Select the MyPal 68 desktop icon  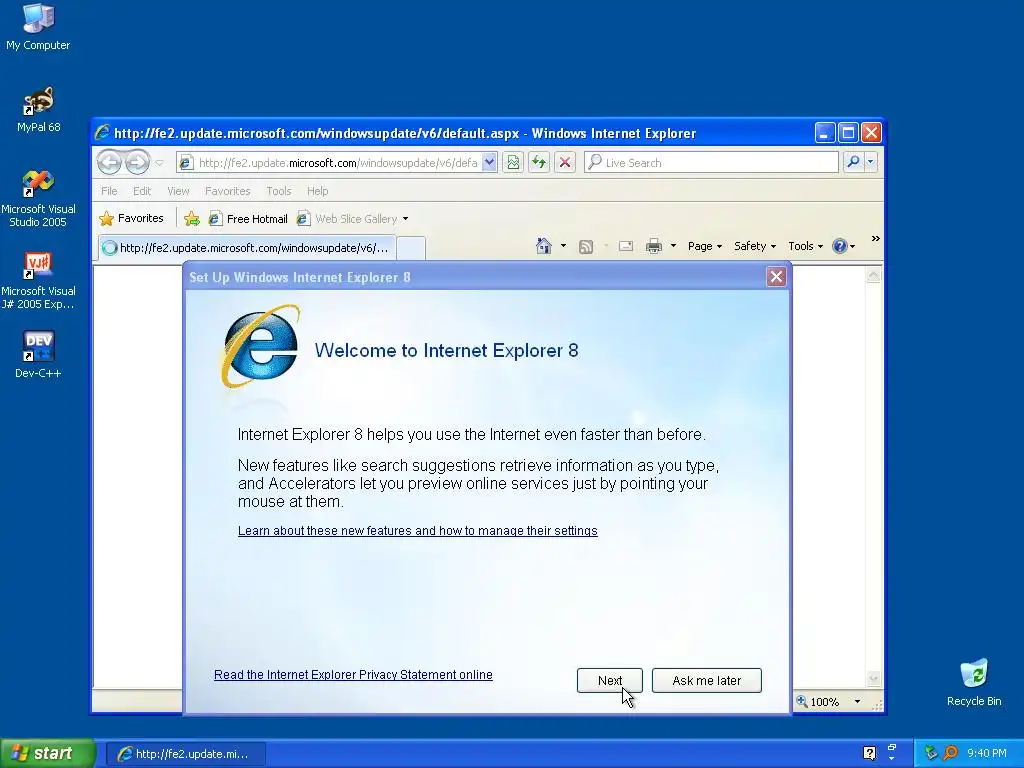tap(38, 109)
